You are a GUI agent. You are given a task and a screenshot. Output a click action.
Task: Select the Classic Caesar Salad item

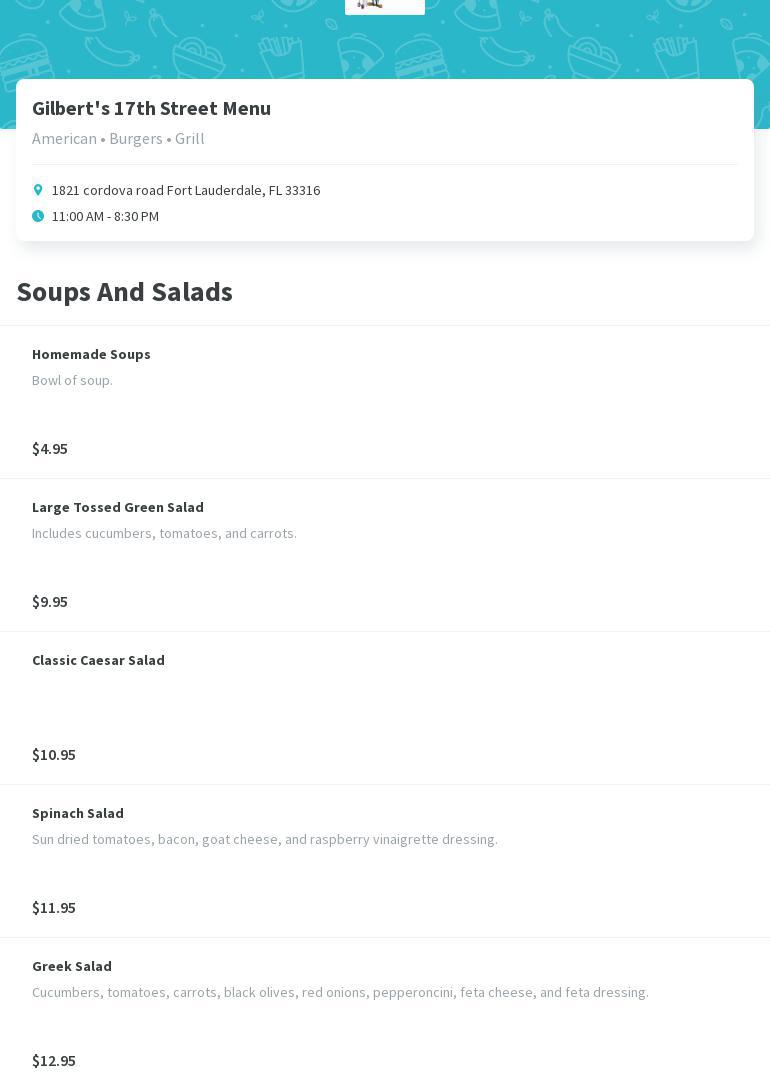pos(98,660)
